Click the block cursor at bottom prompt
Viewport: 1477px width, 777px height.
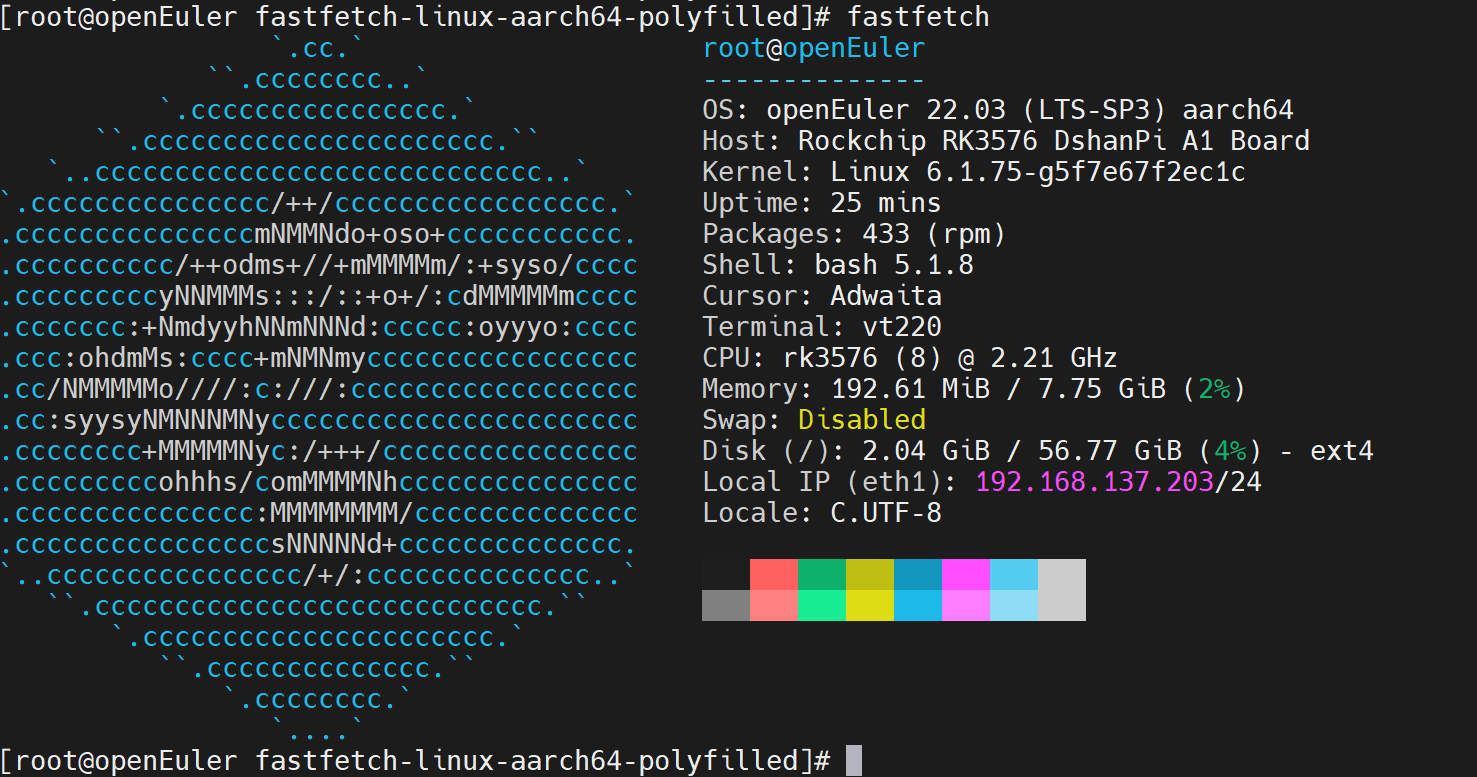pos(853,760)
